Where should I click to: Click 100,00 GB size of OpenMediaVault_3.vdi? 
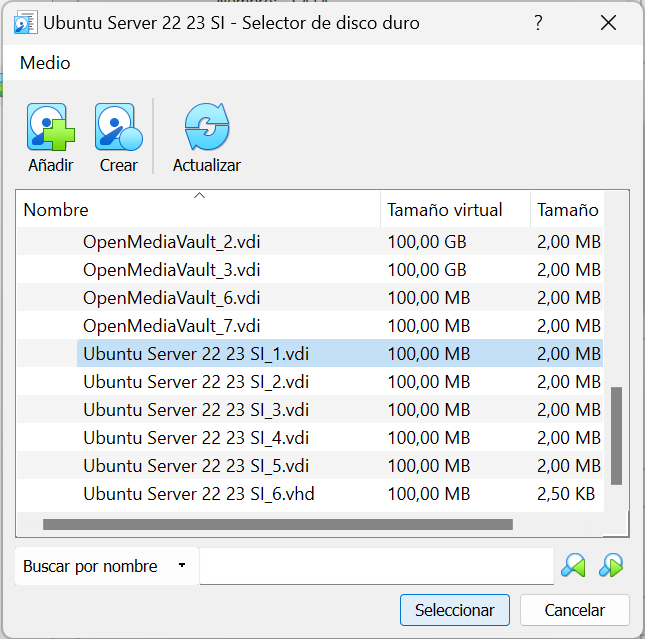427,270
